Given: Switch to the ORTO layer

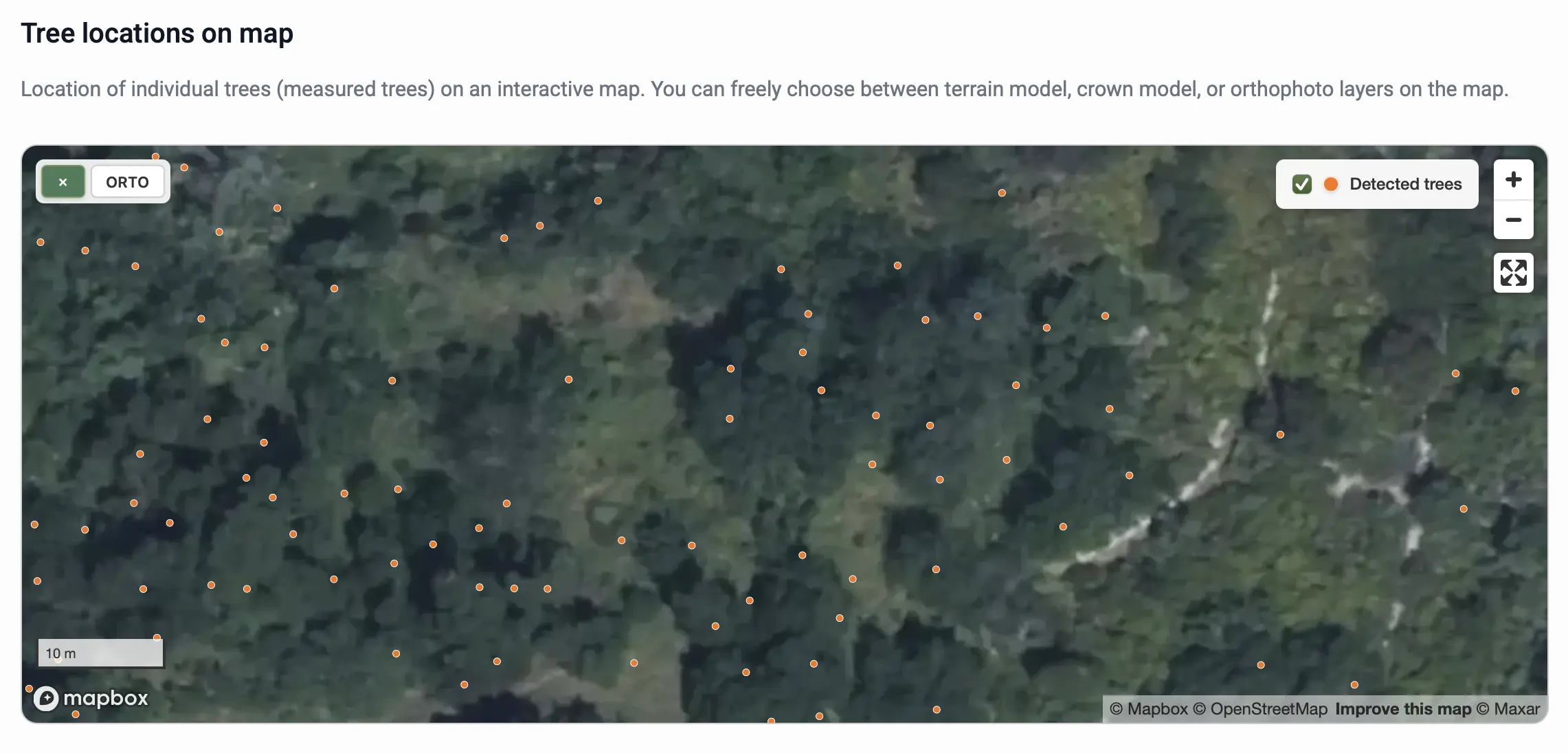Looking at the screenshot, I should click(127, 182).
